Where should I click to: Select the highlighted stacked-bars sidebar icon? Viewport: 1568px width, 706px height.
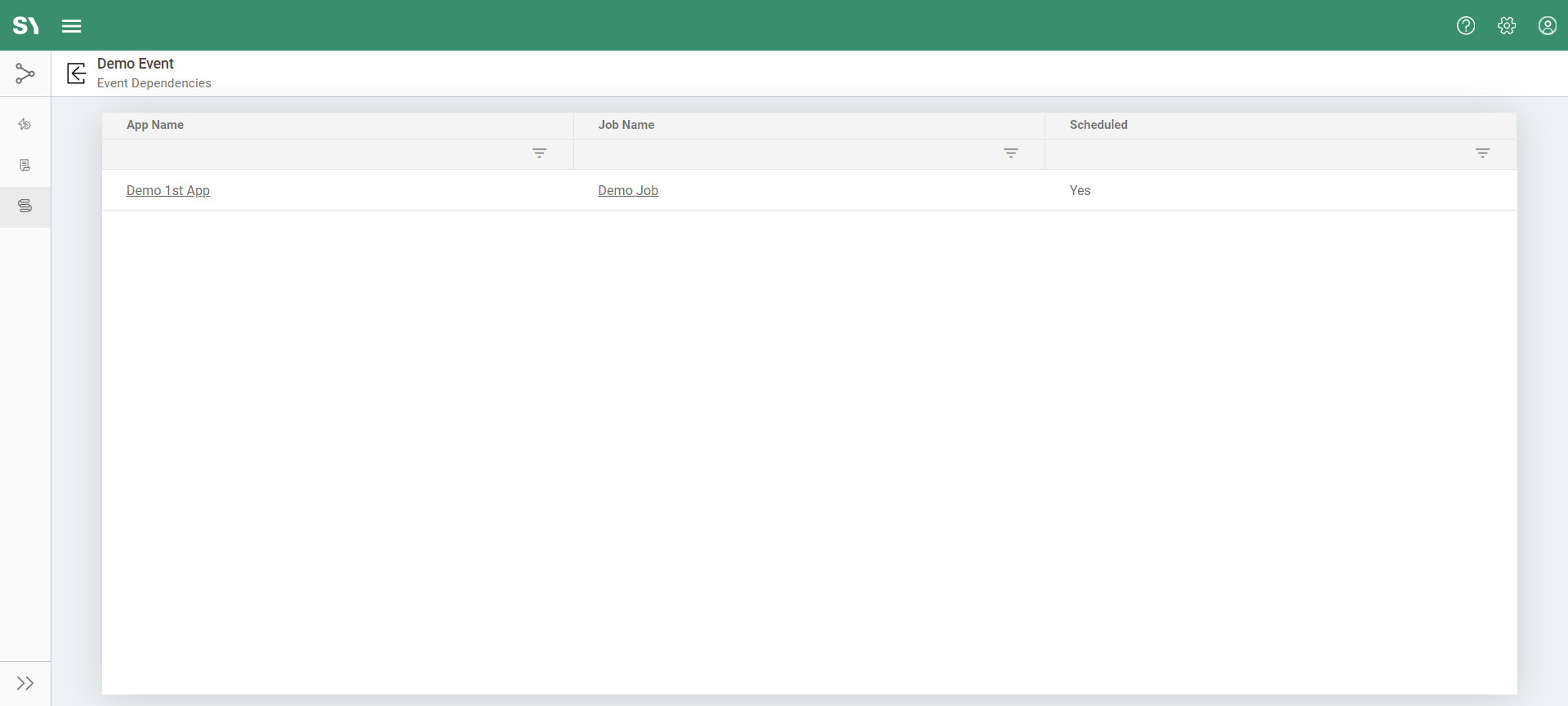[25, 206]
